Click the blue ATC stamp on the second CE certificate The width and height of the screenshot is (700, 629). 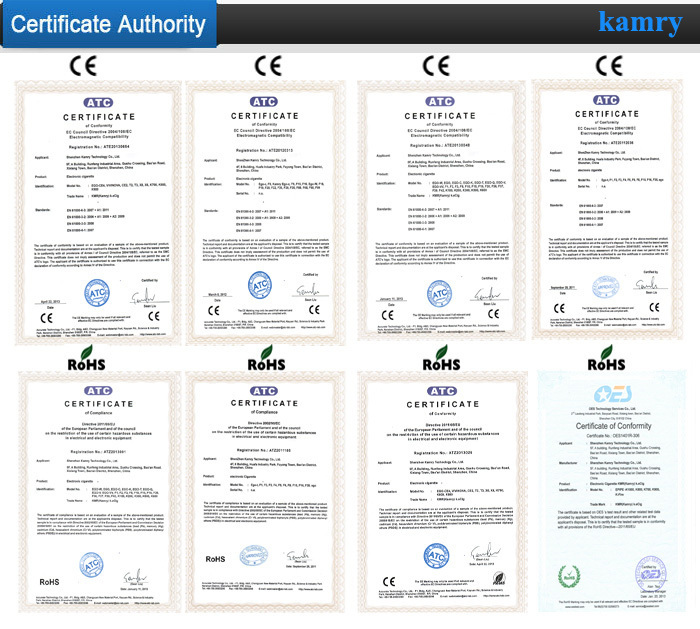260,285
